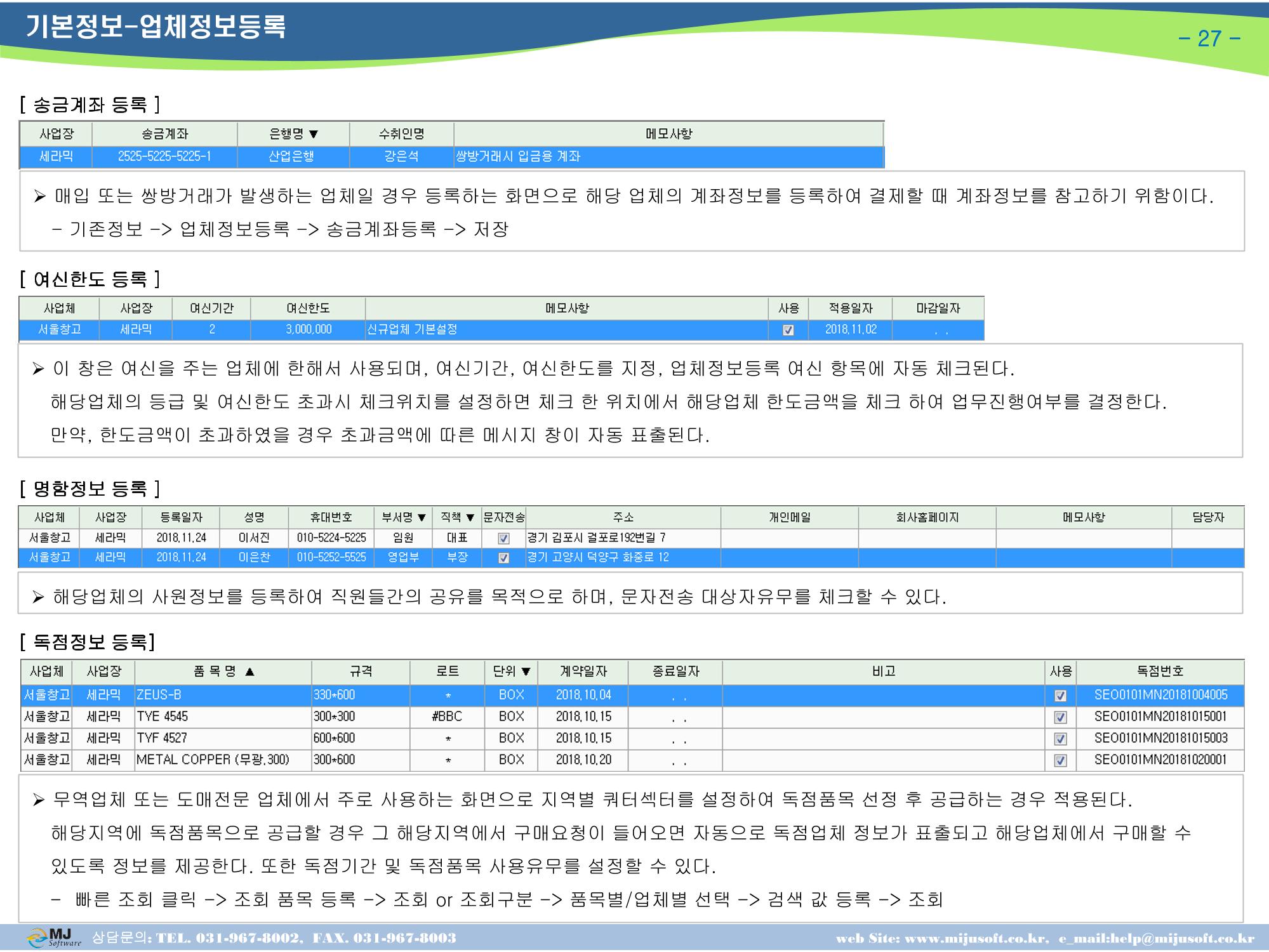The width and height of the screenshot is (1269, 952).
Task: Click 종료일자 column header
Action: coord(675,671)
